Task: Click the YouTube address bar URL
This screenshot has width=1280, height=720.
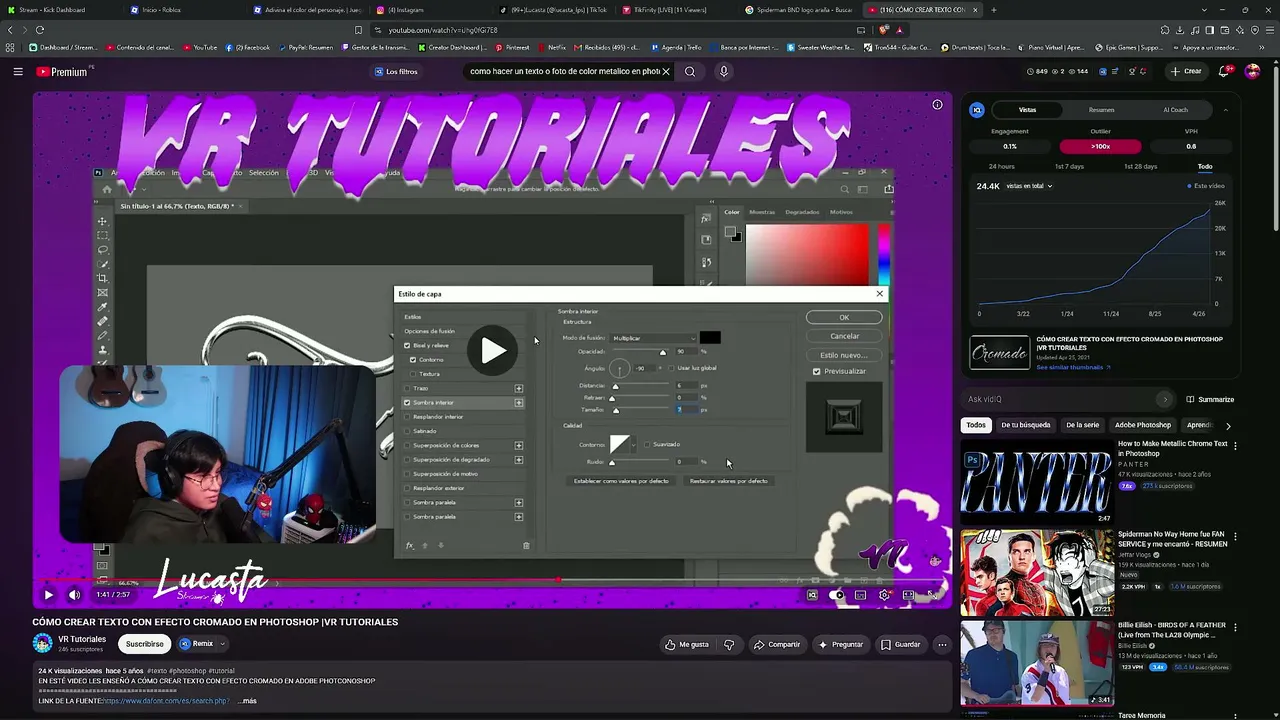Action: pyautogui.click(x=443, y=30)
